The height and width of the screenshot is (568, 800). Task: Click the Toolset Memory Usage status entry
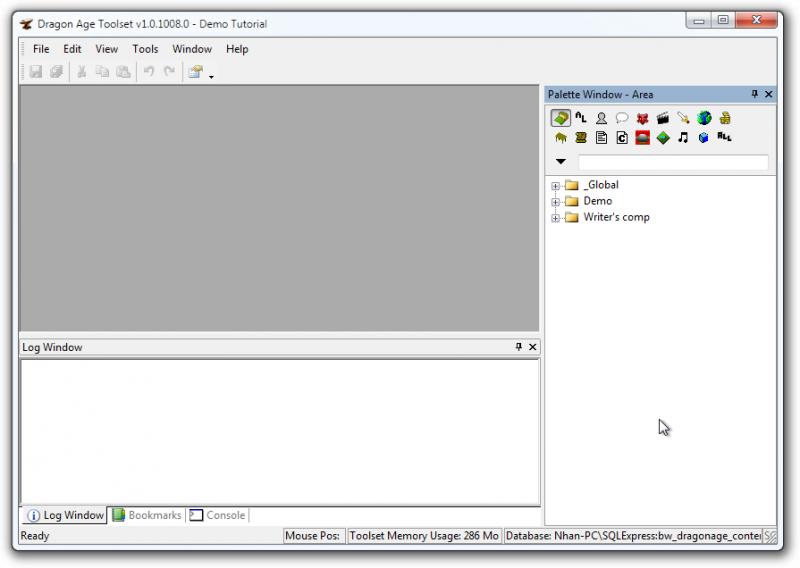click(423, 536)
